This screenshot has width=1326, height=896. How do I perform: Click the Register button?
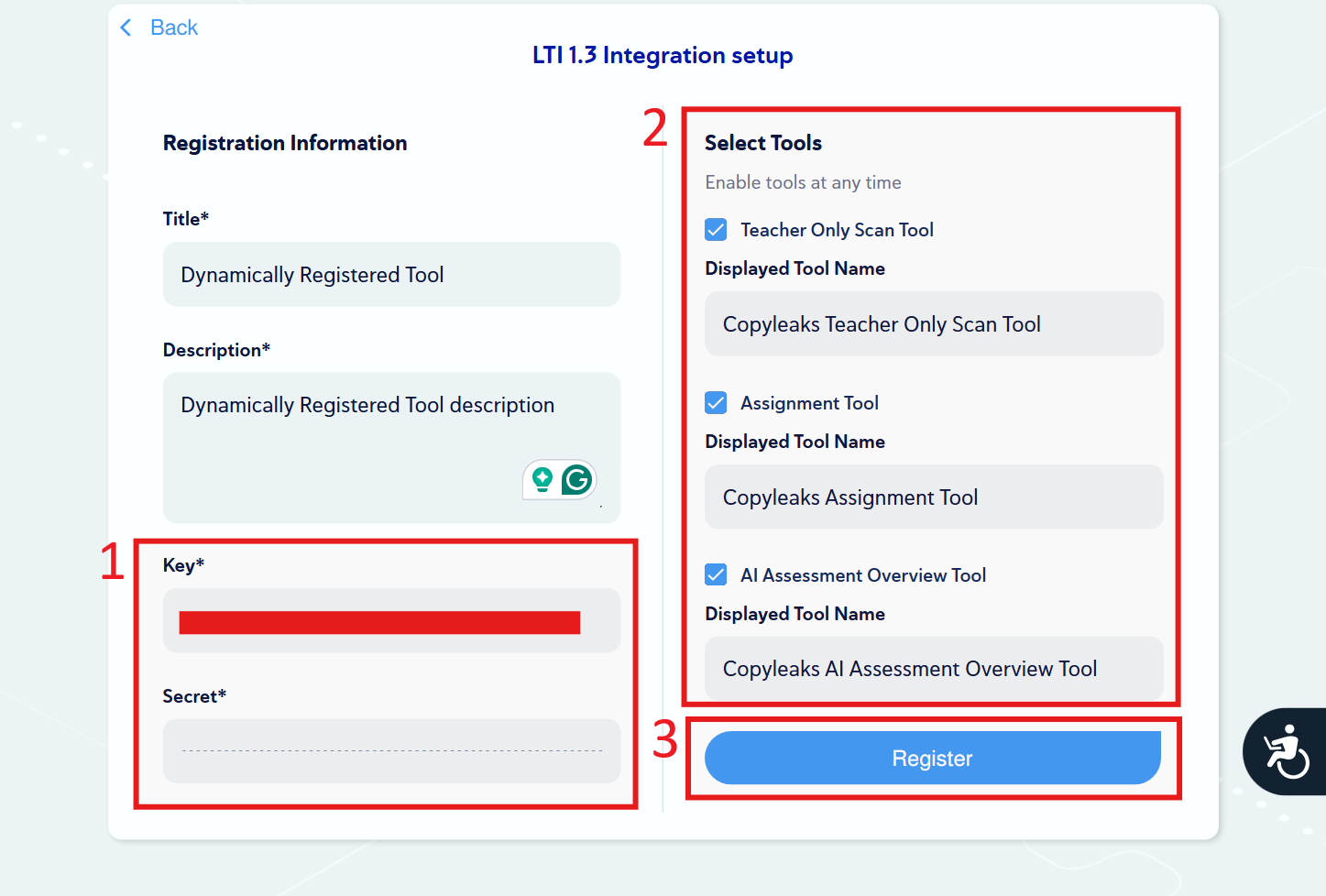(x=933, y=758)
